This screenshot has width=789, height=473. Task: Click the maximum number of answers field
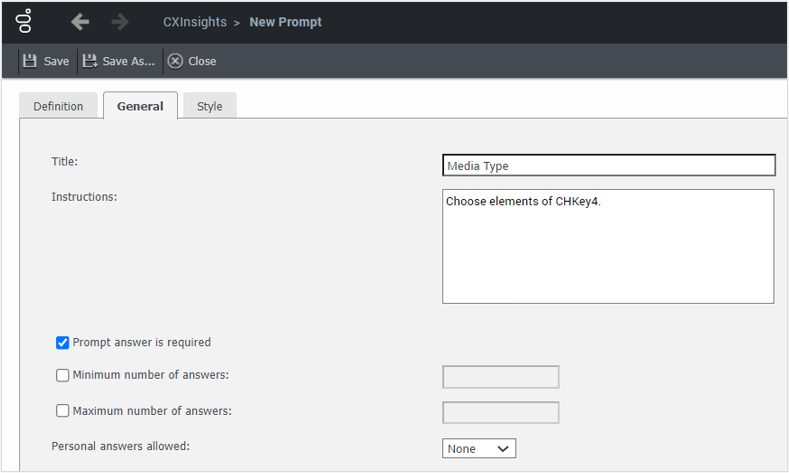500,412
